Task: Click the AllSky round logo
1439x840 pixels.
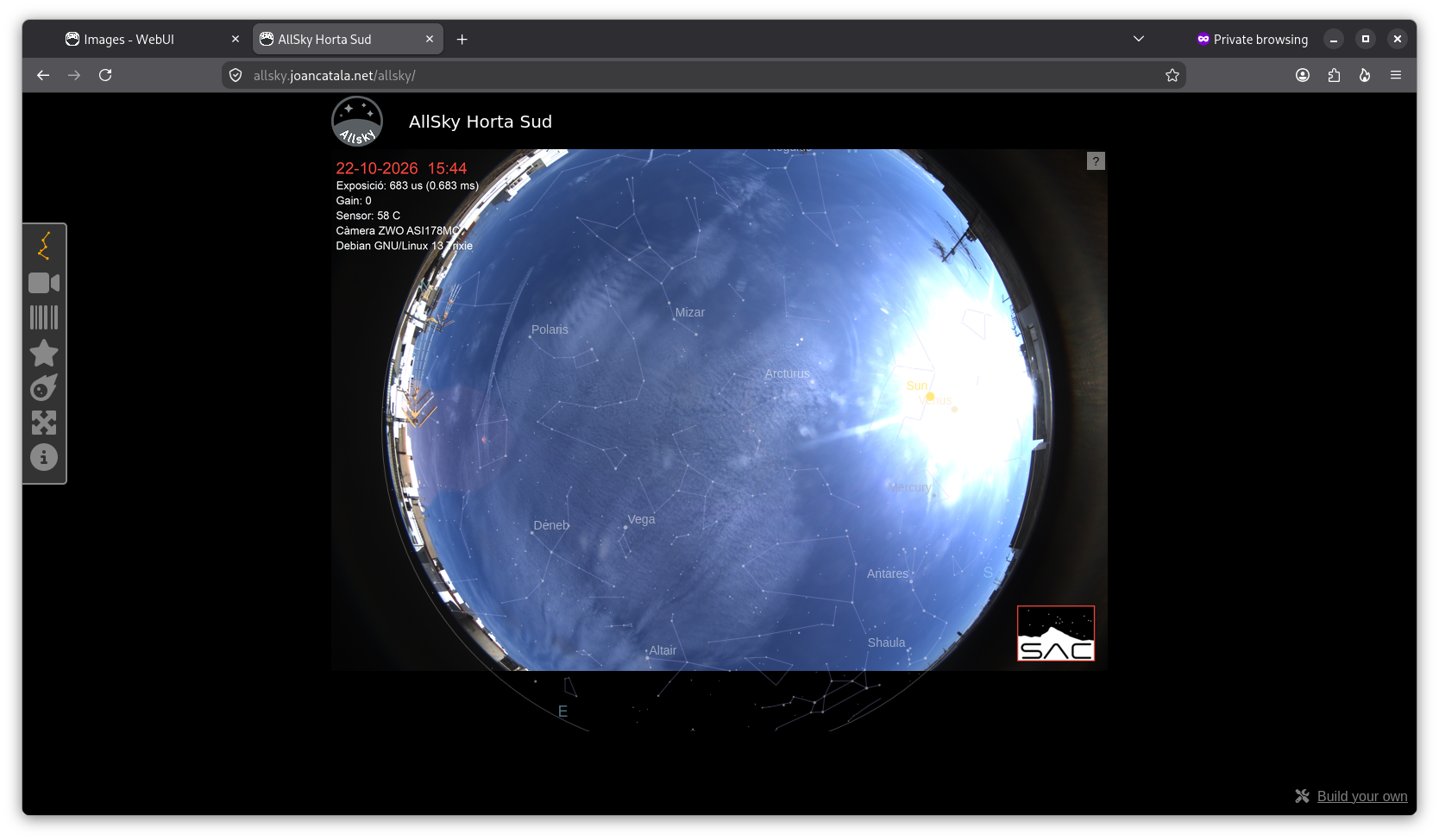Action: click(x=357, y=122)
